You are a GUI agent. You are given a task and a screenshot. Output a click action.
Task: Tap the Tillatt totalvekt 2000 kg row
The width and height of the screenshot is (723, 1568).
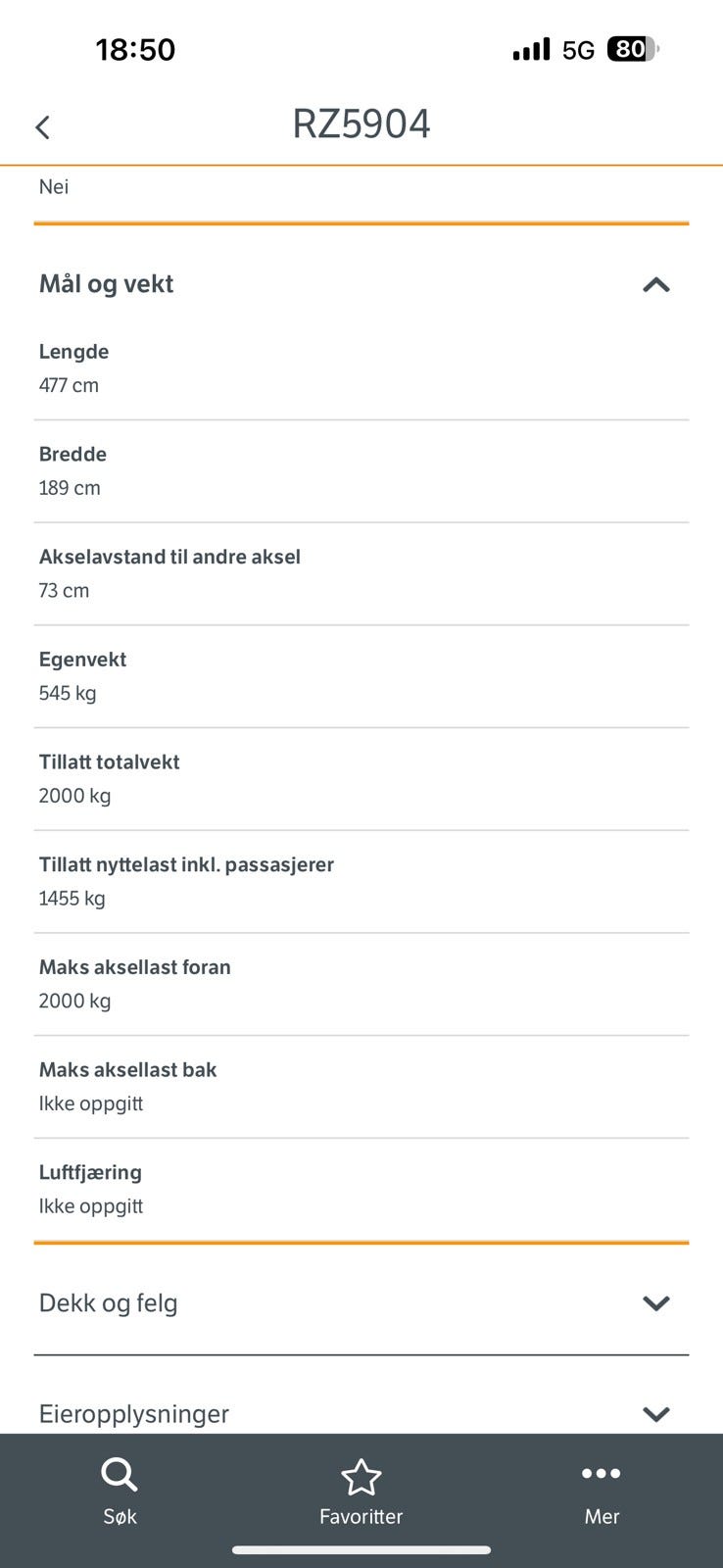click(361, 779)
